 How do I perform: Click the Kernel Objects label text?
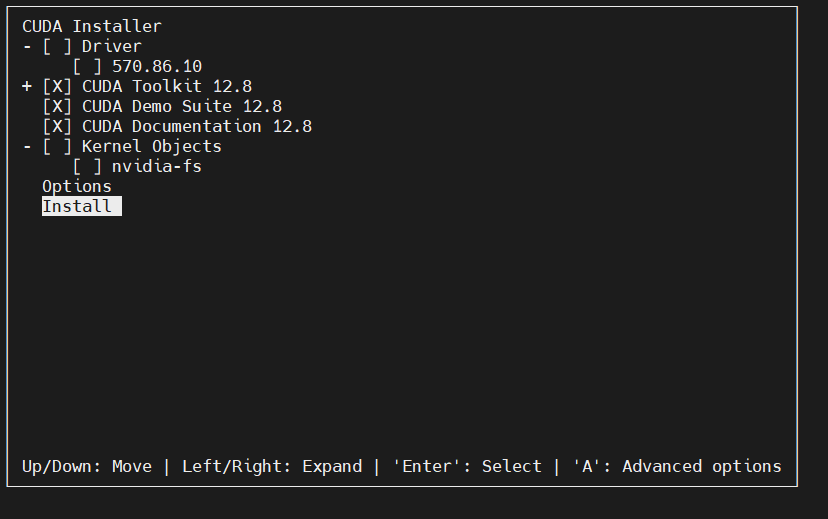(152, 147)
